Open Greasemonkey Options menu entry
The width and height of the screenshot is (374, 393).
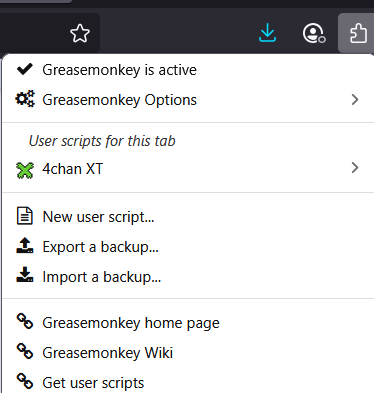188,100
